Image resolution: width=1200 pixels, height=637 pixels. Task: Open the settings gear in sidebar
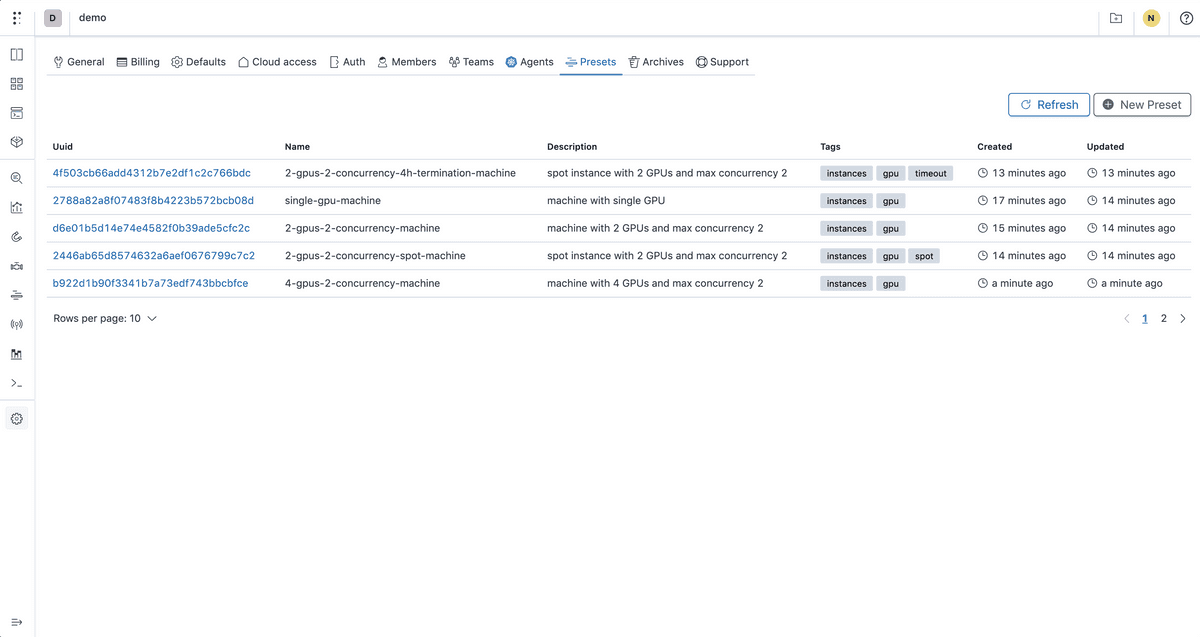[17, 419]
